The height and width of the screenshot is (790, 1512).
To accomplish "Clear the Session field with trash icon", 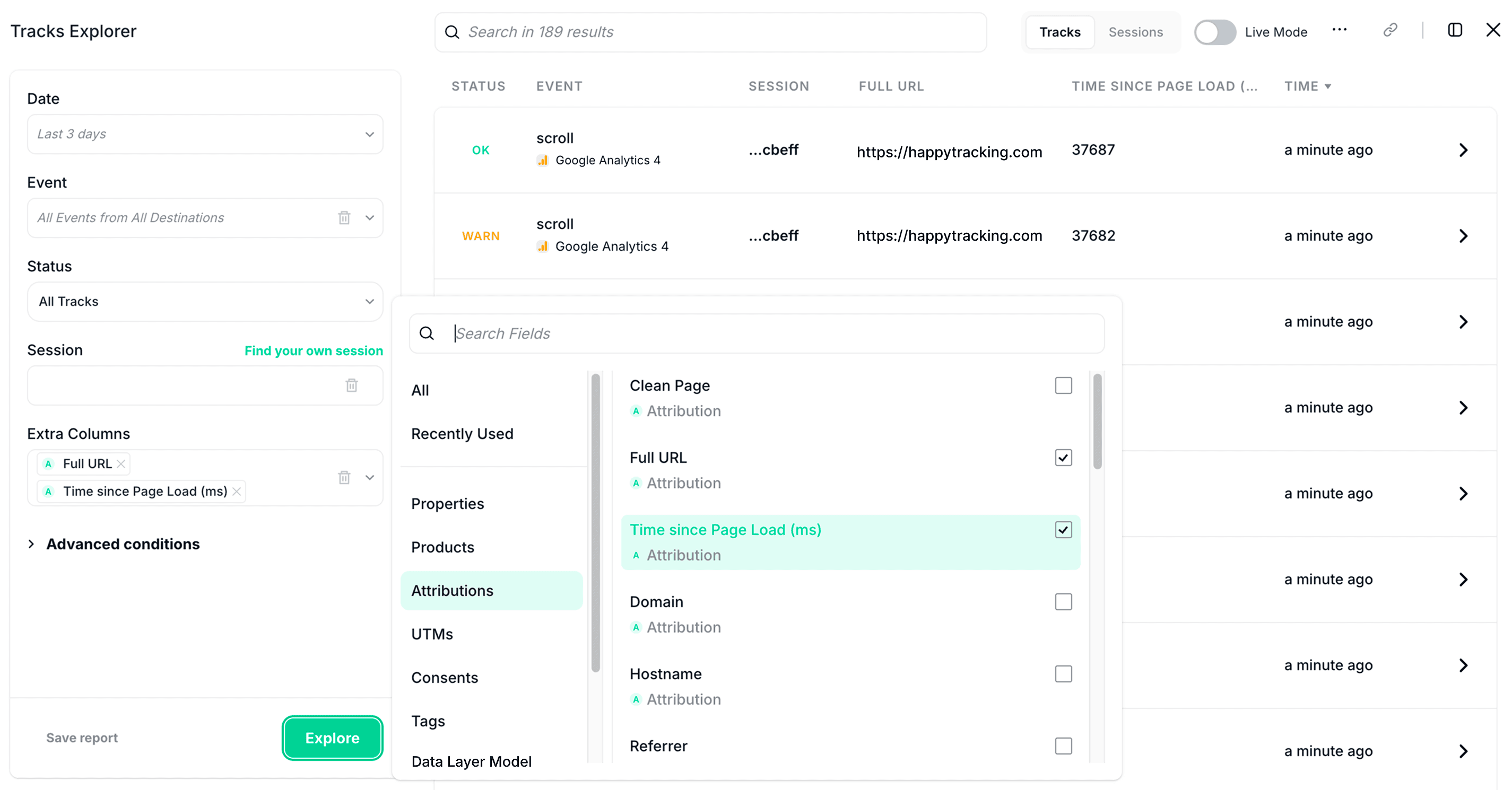I will (x=352, y=385).
